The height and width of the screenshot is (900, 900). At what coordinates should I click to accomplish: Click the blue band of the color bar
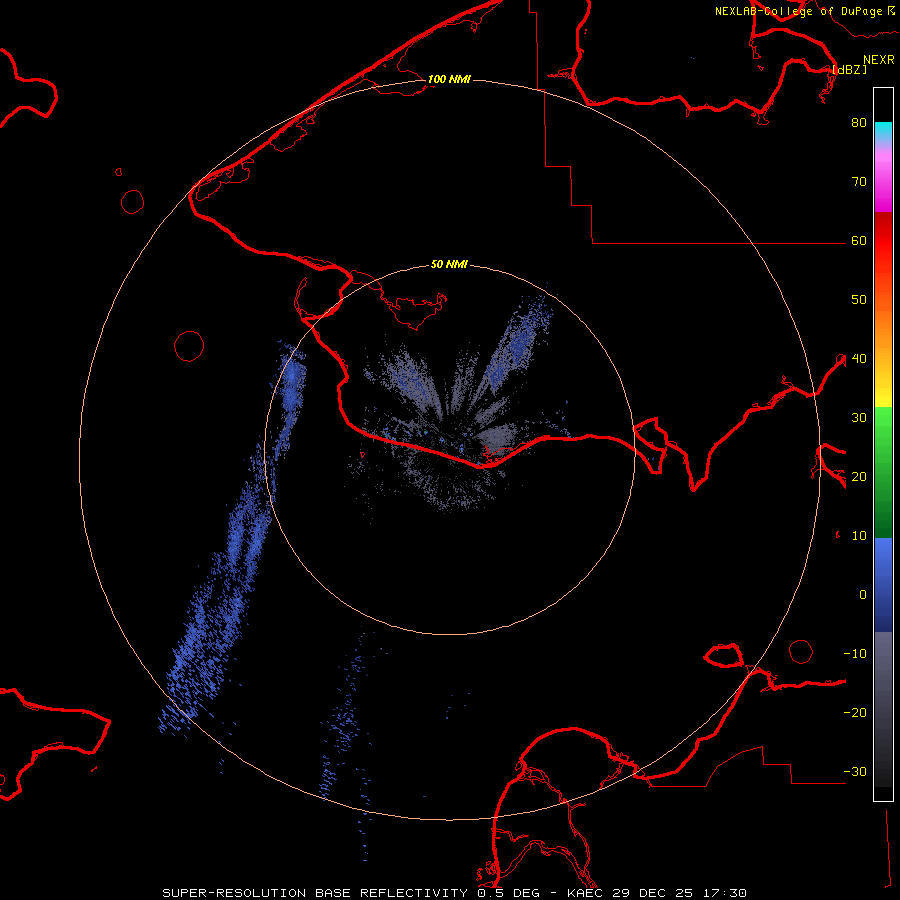pos(883,585)
